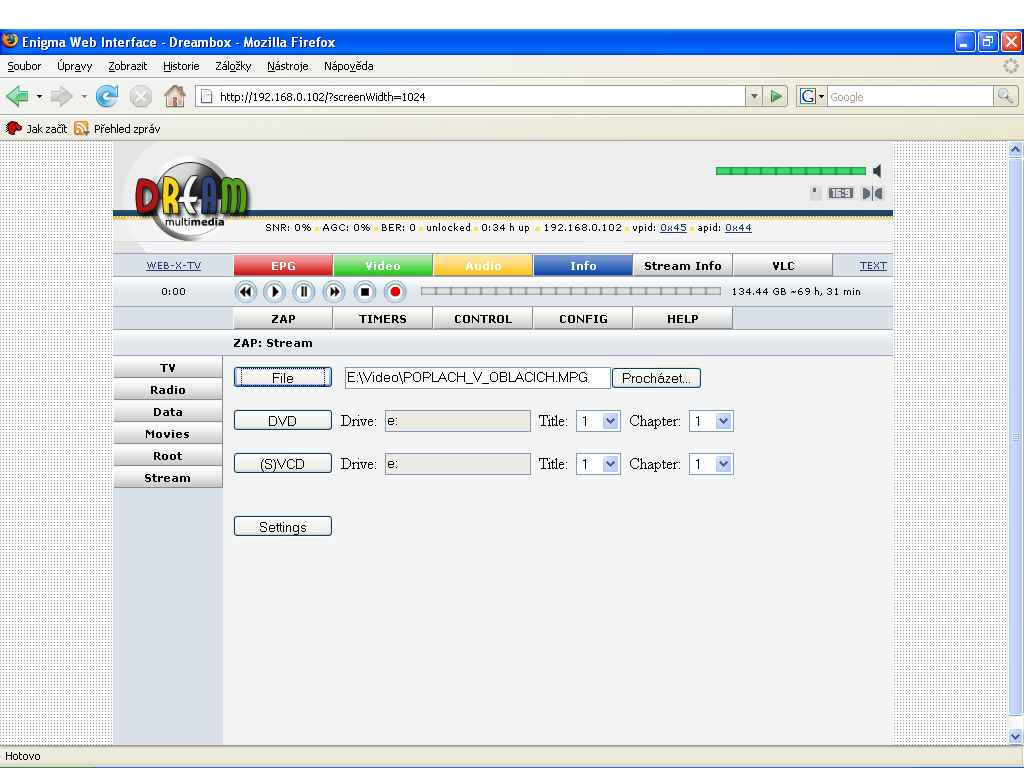
Task: Open the forward button history dropdown arrow
Action: (x=84, y=97)
